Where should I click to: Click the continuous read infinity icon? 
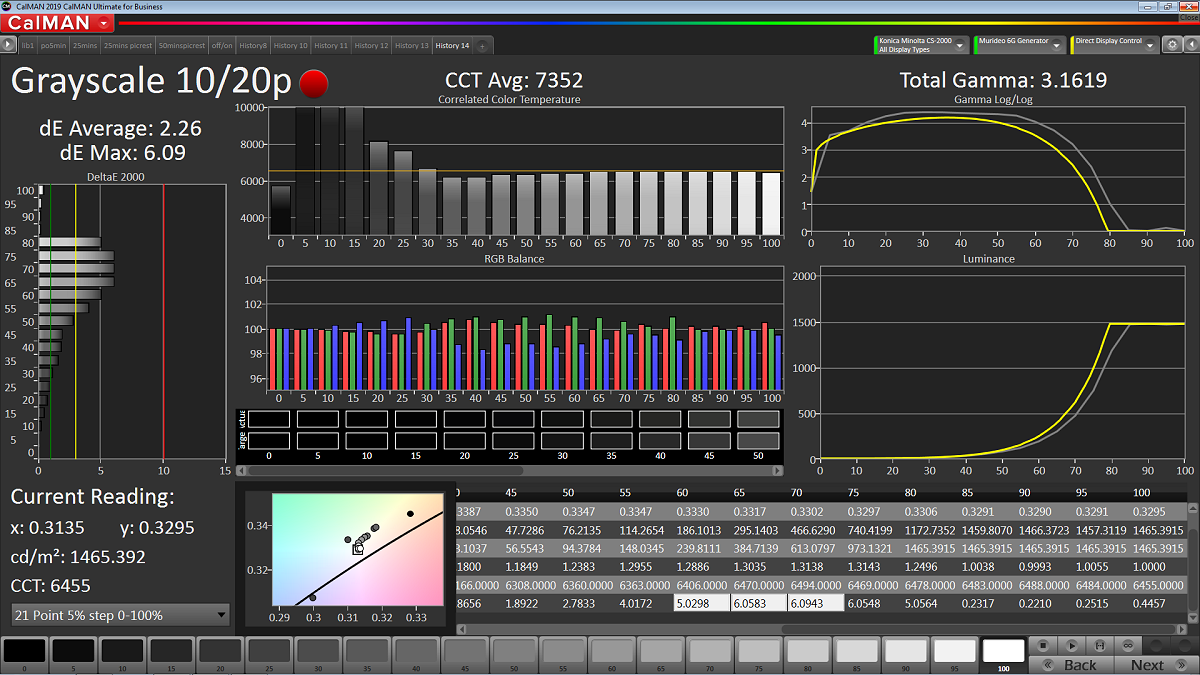coord(1127,646)
